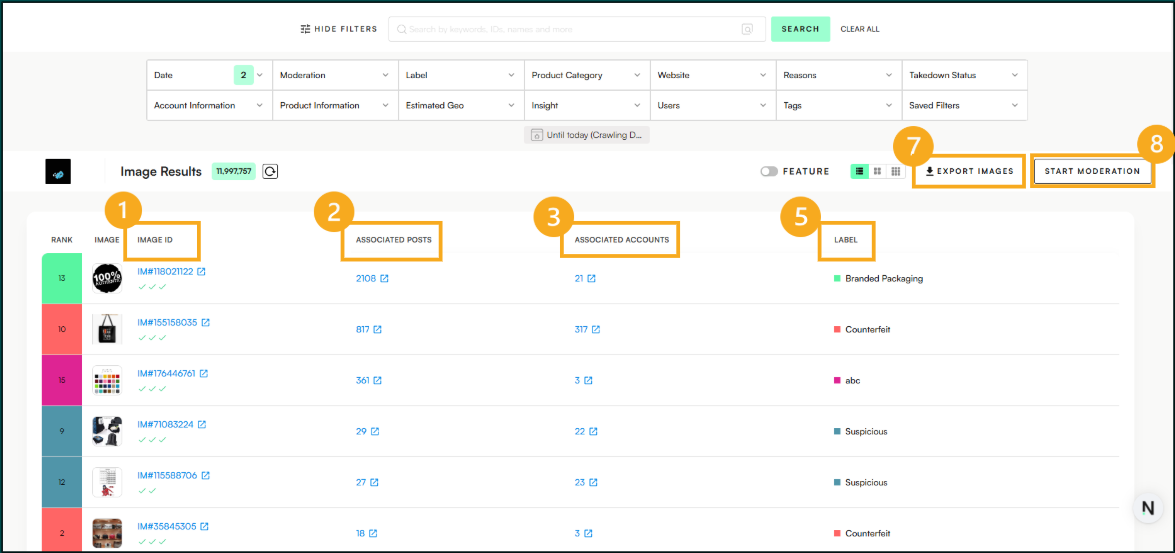Open the Product Category filter dropdown
This screenshot has height=553, width=1175.
click(x=587, y=75)
